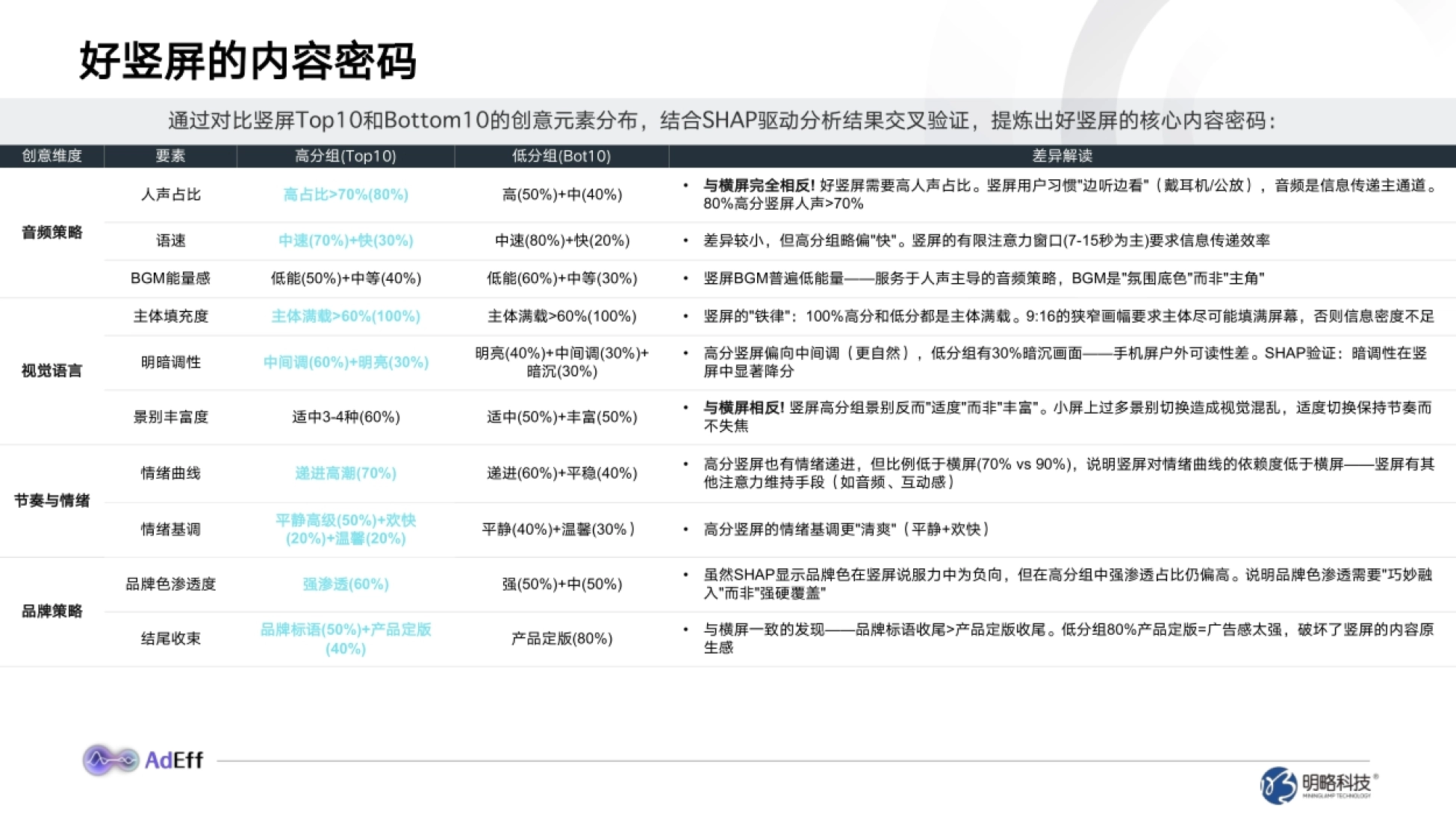Click the 高(50%)+中(40%) low-group cell

click(561, 194)
